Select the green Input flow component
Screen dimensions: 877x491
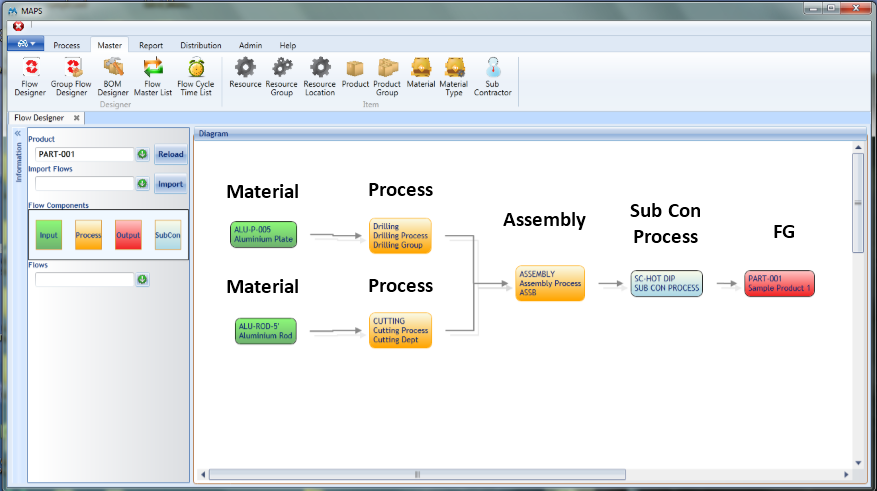(49, 235)
